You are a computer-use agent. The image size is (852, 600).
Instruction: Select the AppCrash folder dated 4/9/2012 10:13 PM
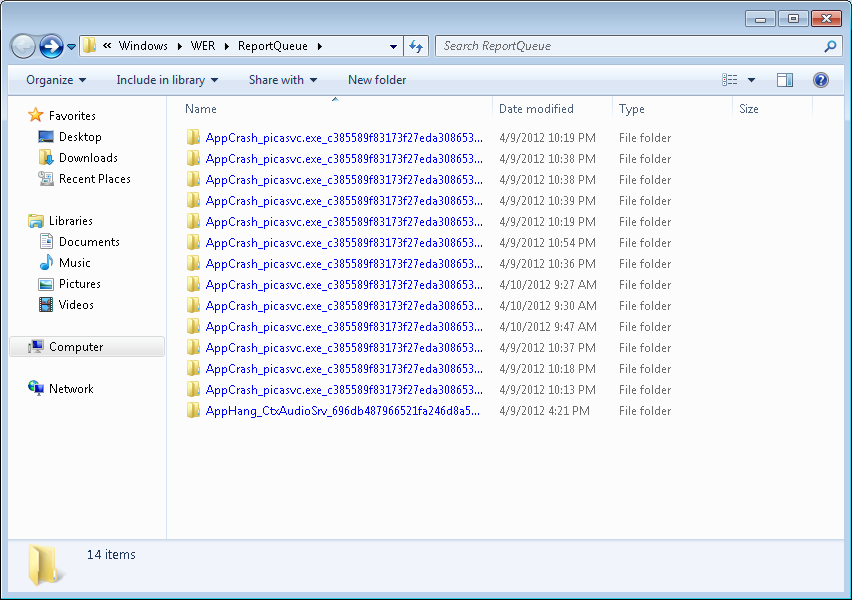pos(344,390)
